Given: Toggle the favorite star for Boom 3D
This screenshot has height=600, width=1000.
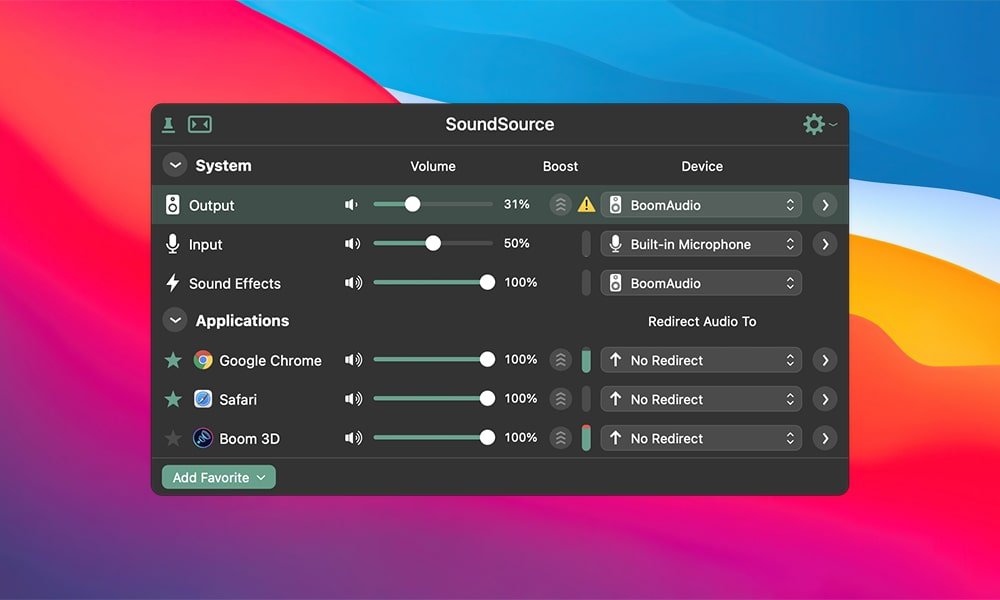Looking at the screenshot, I should point(175,438).
